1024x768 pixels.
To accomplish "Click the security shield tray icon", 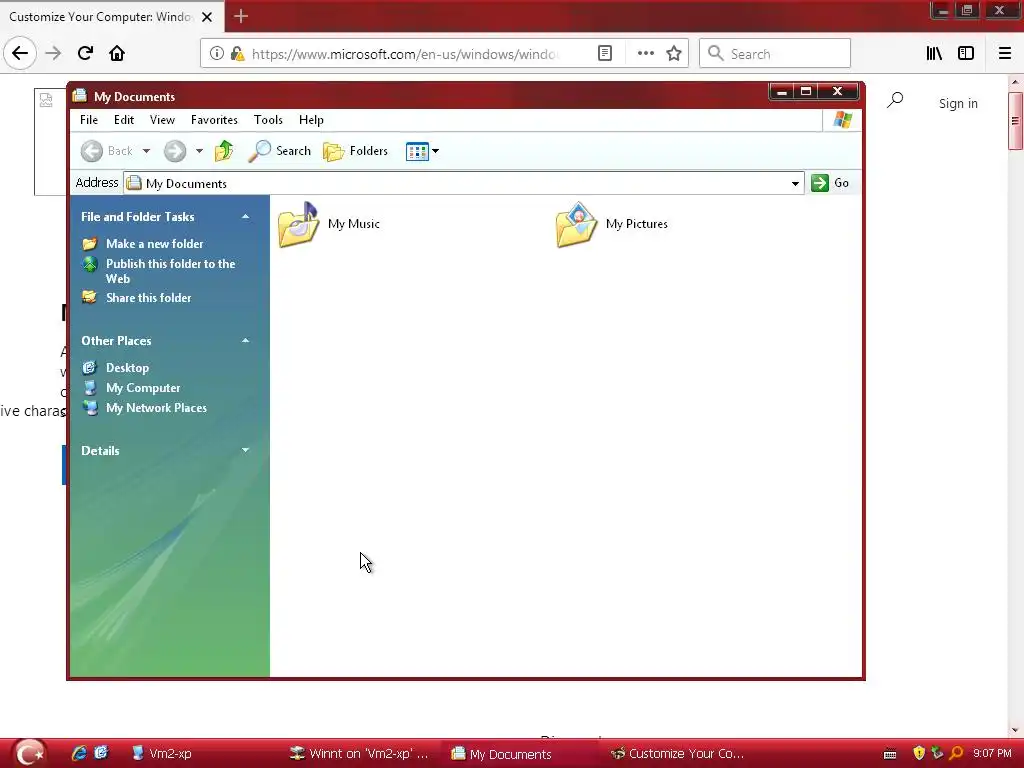I will (x=919, y=753).
